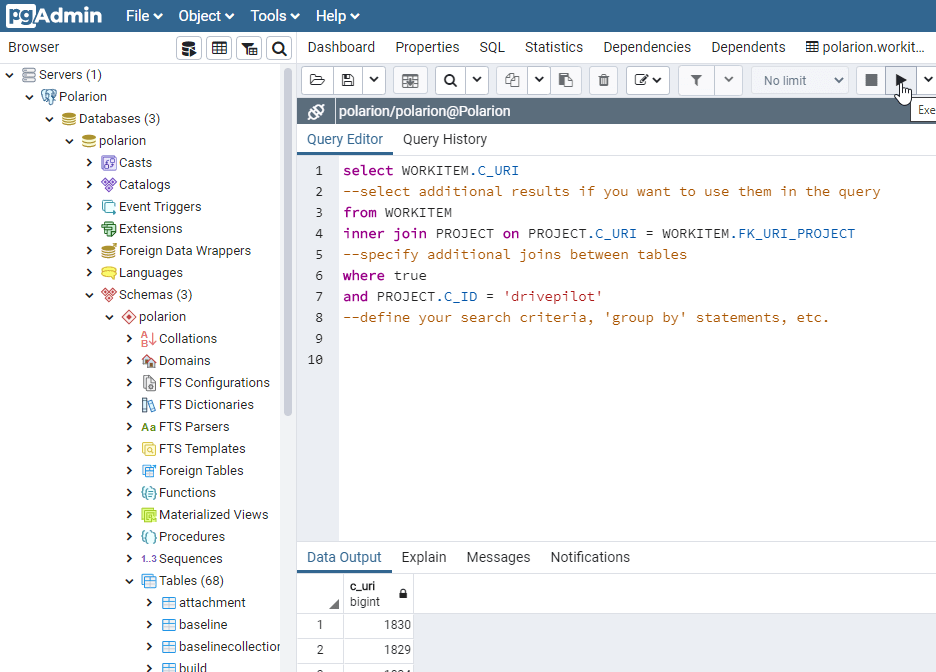Click the View Data table icon
936x672 pixels.
(218, 48)
